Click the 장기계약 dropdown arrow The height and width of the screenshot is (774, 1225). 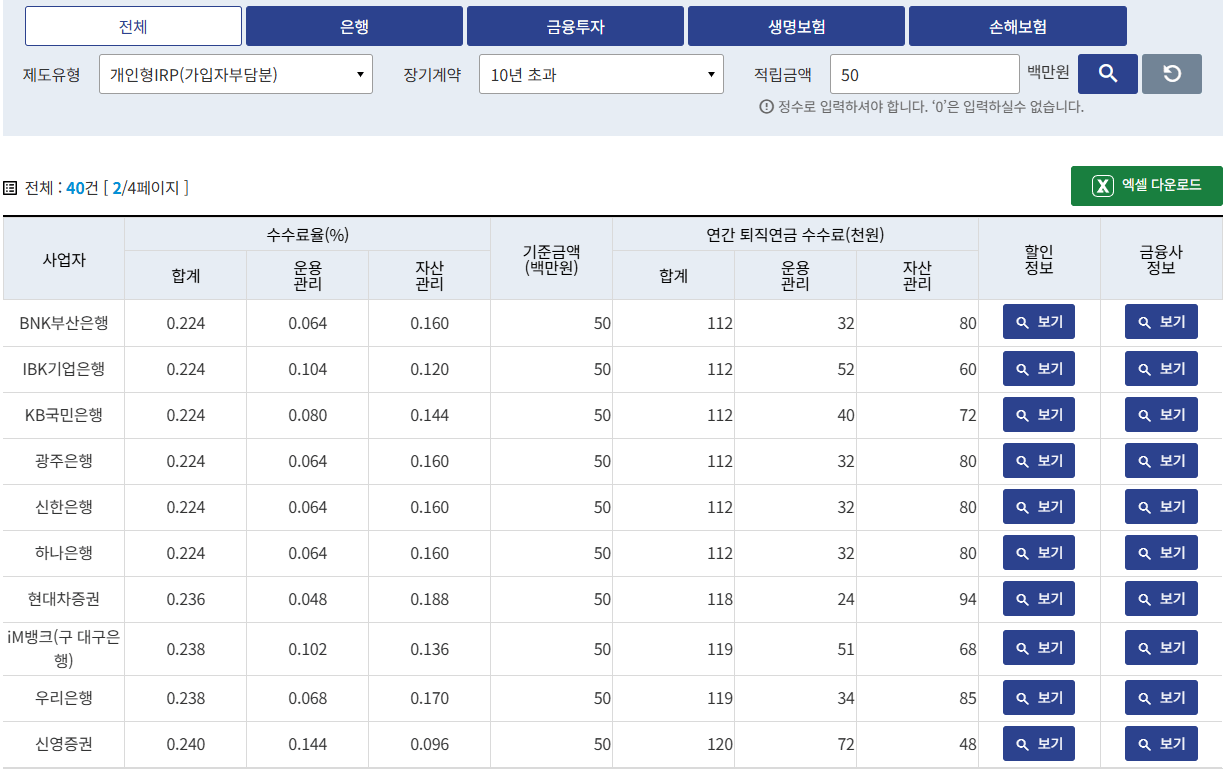(x=712, y=73)
